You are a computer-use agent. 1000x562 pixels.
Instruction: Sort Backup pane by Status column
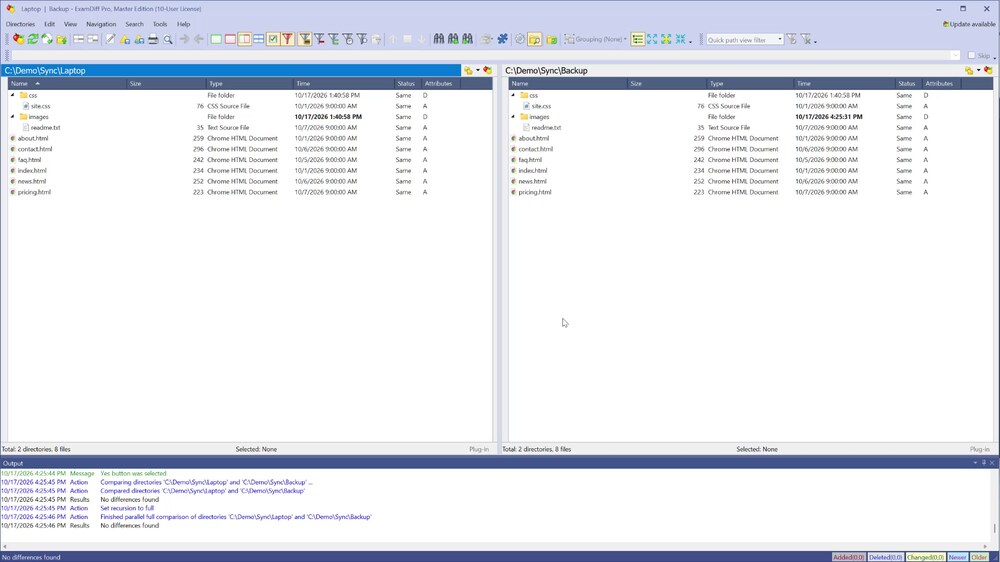pos(908,84)
